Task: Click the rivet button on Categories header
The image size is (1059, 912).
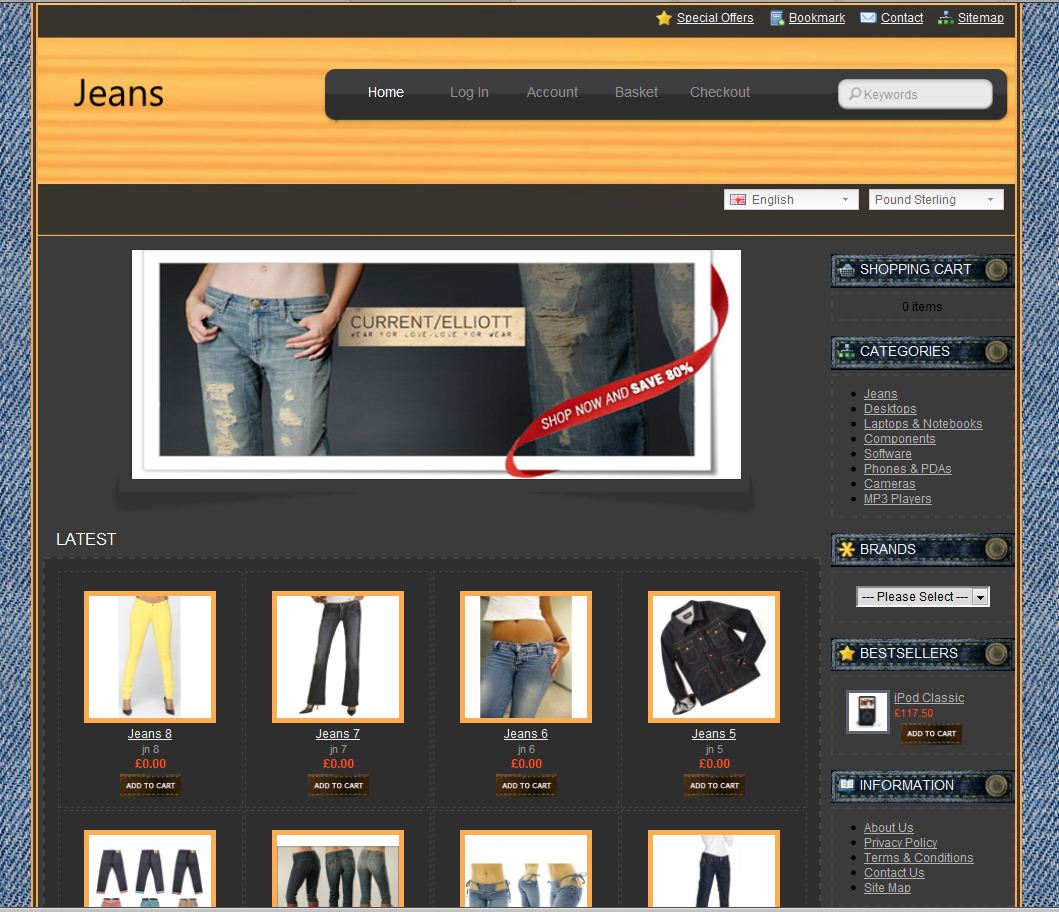Action: (996, 351)
